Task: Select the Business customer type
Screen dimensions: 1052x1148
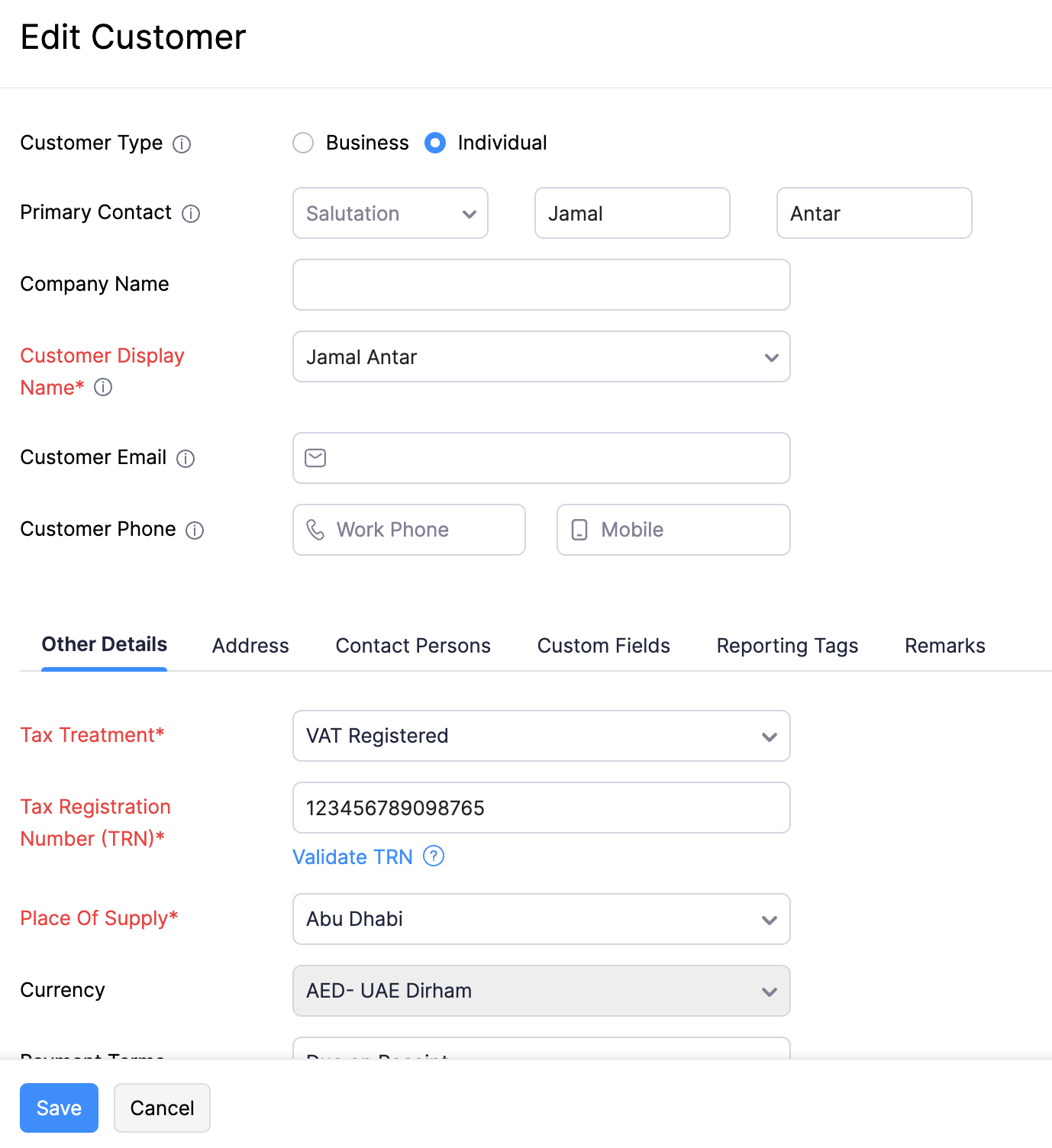Action: (303, 143)
